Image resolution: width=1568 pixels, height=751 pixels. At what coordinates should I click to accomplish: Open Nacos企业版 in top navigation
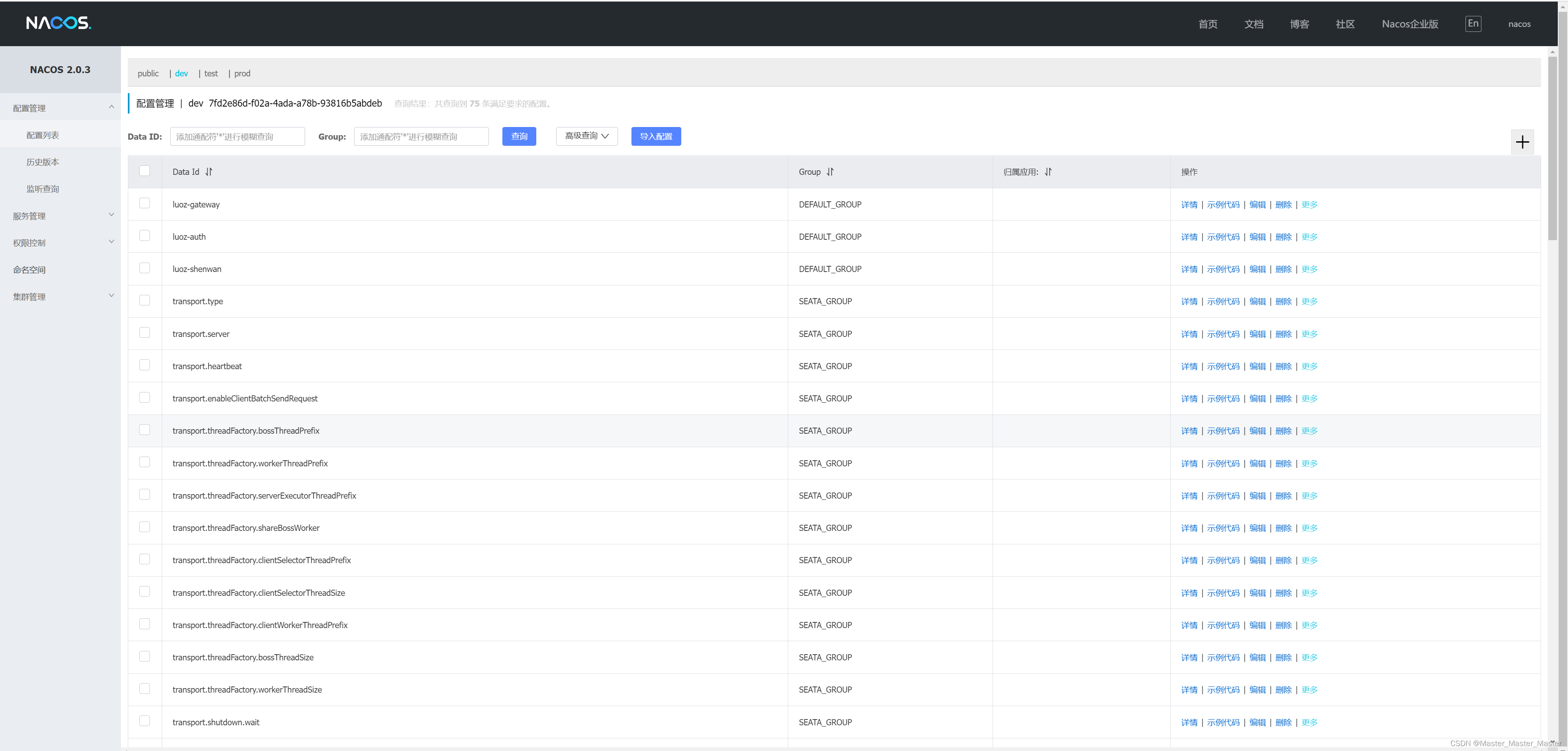(x=1410, y=24)
